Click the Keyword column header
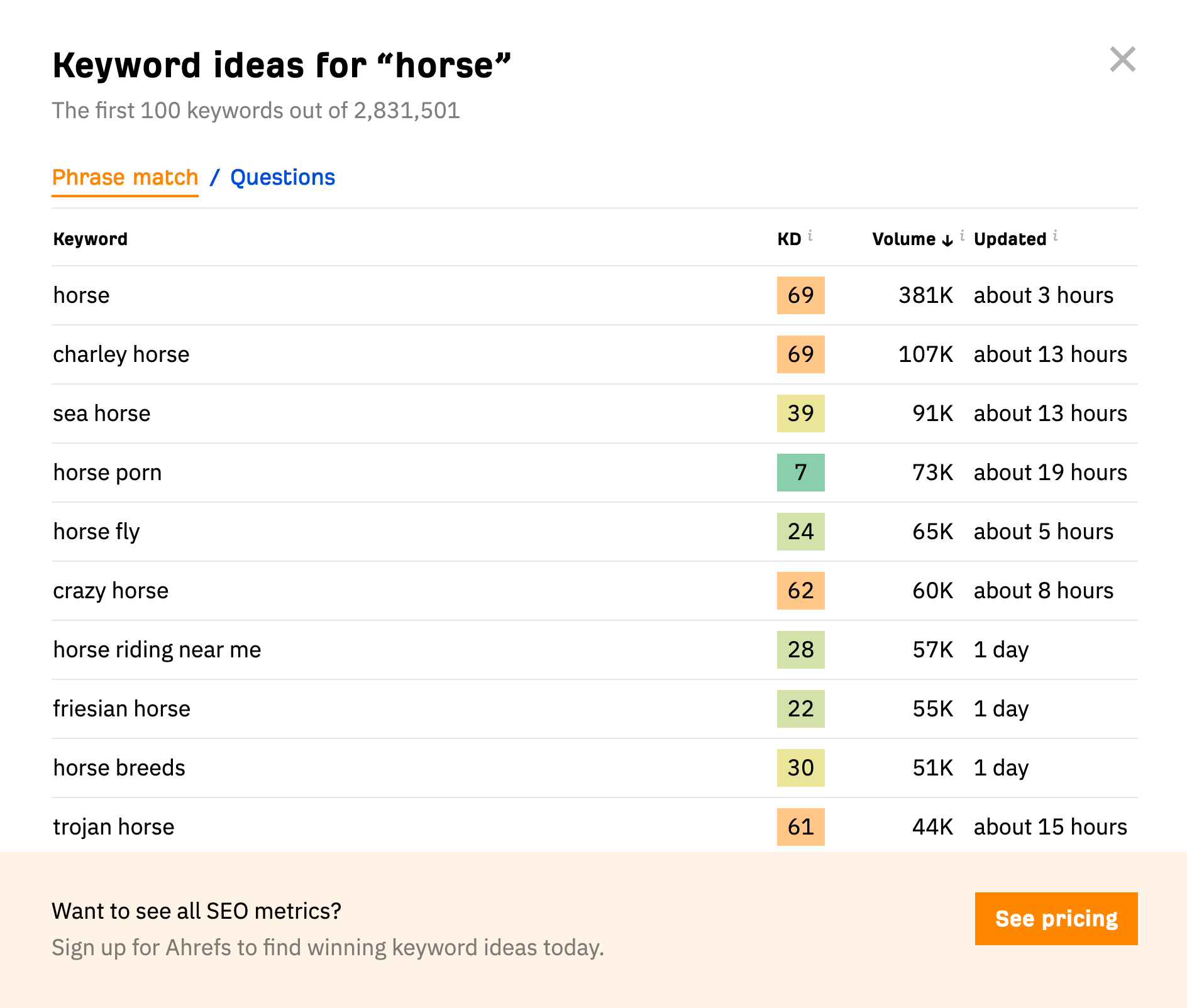This screenshot has width=1187, height=1008. (91, 239)
